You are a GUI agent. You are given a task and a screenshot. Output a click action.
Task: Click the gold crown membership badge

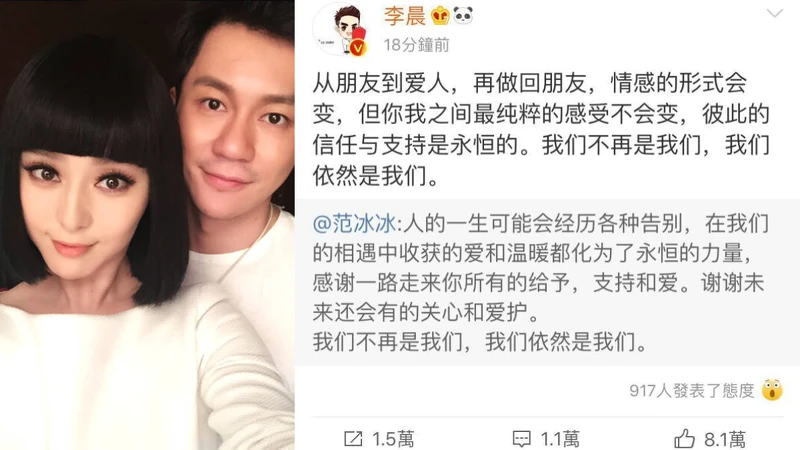tap(440, 16)
